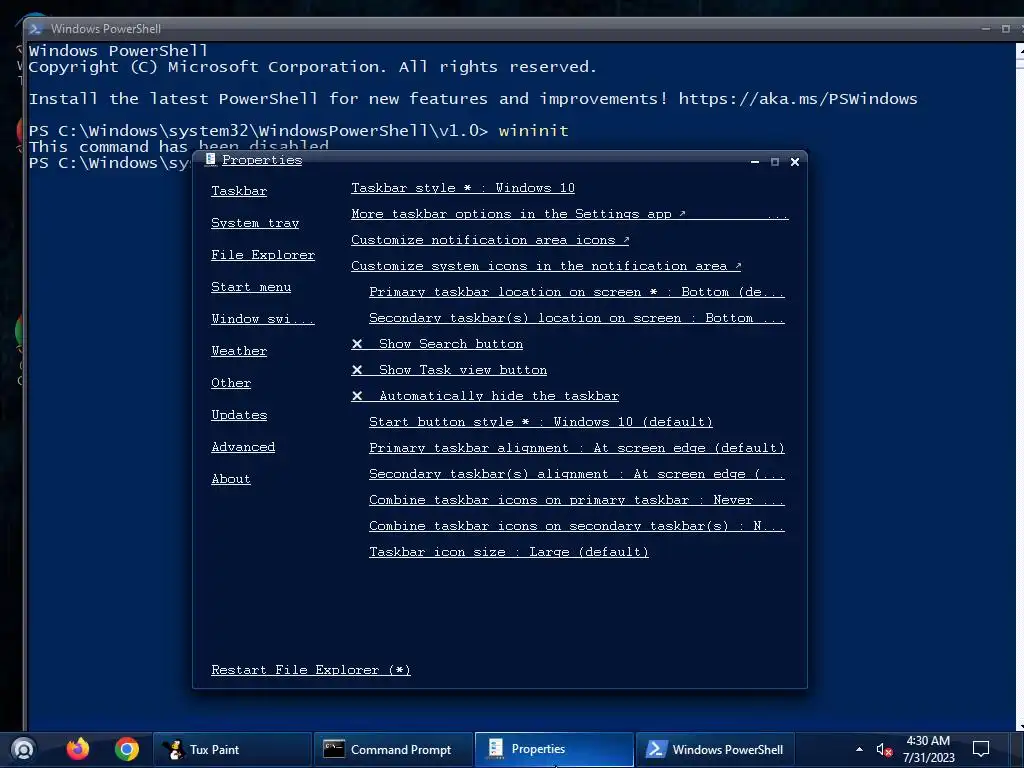
Task: Open the Advanced section in sidebar
Action: [x=243, y=447]
